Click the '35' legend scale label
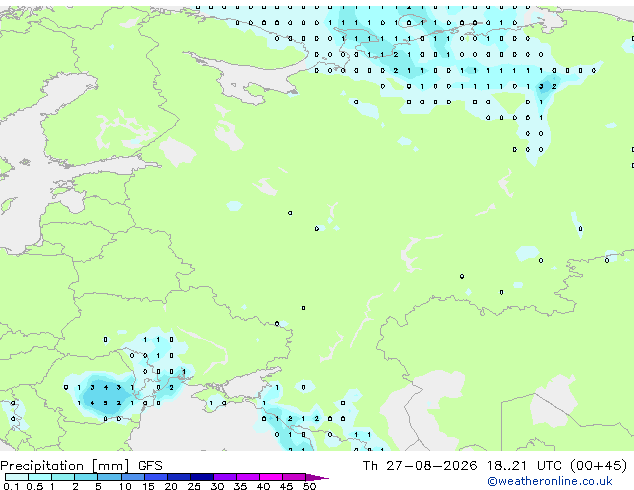Image resolution: width=634 pixels, height=490 pixels. click(240, 486)
